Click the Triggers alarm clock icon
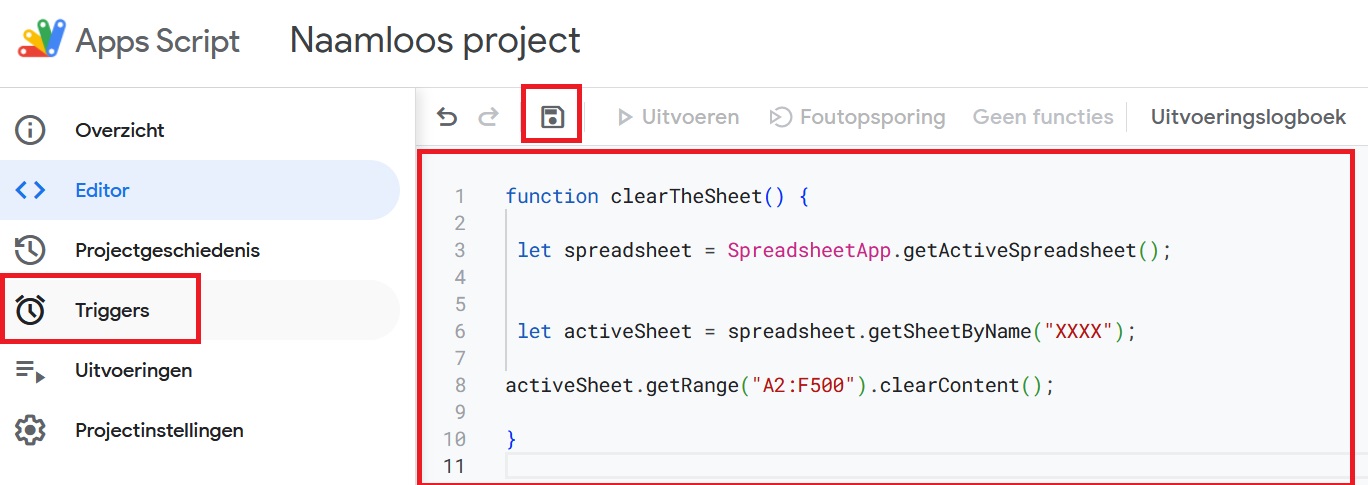The height and width of the screenshot is (485, 1368). (x=31, y=310)
